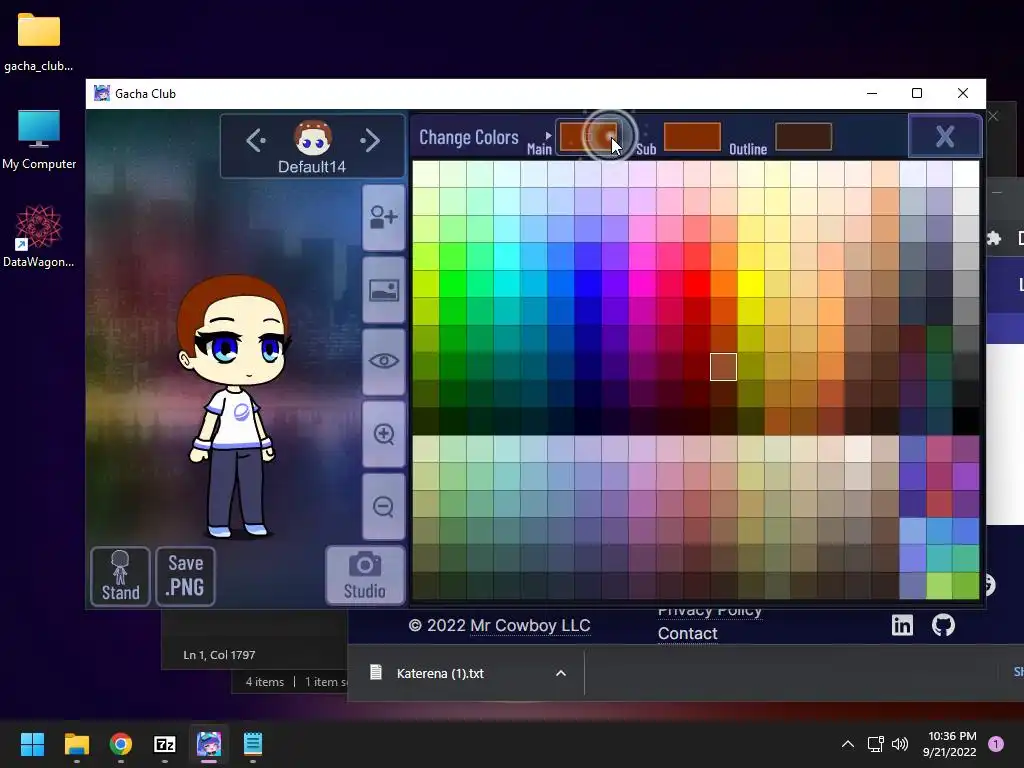Open Notepad from taskbar
The height and width of the screenshot is (768, 1024).
[x=253, y=744]
